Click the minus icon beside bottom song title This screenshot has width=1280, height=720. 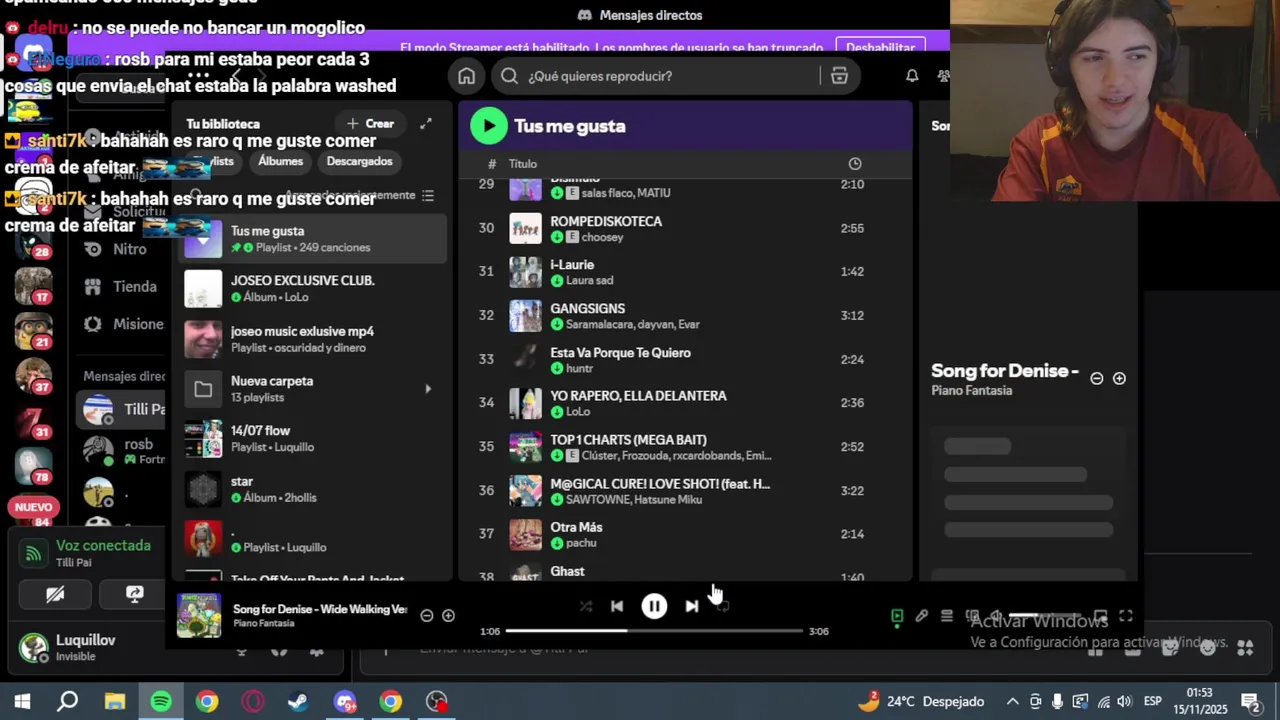[x=427, y=616]
